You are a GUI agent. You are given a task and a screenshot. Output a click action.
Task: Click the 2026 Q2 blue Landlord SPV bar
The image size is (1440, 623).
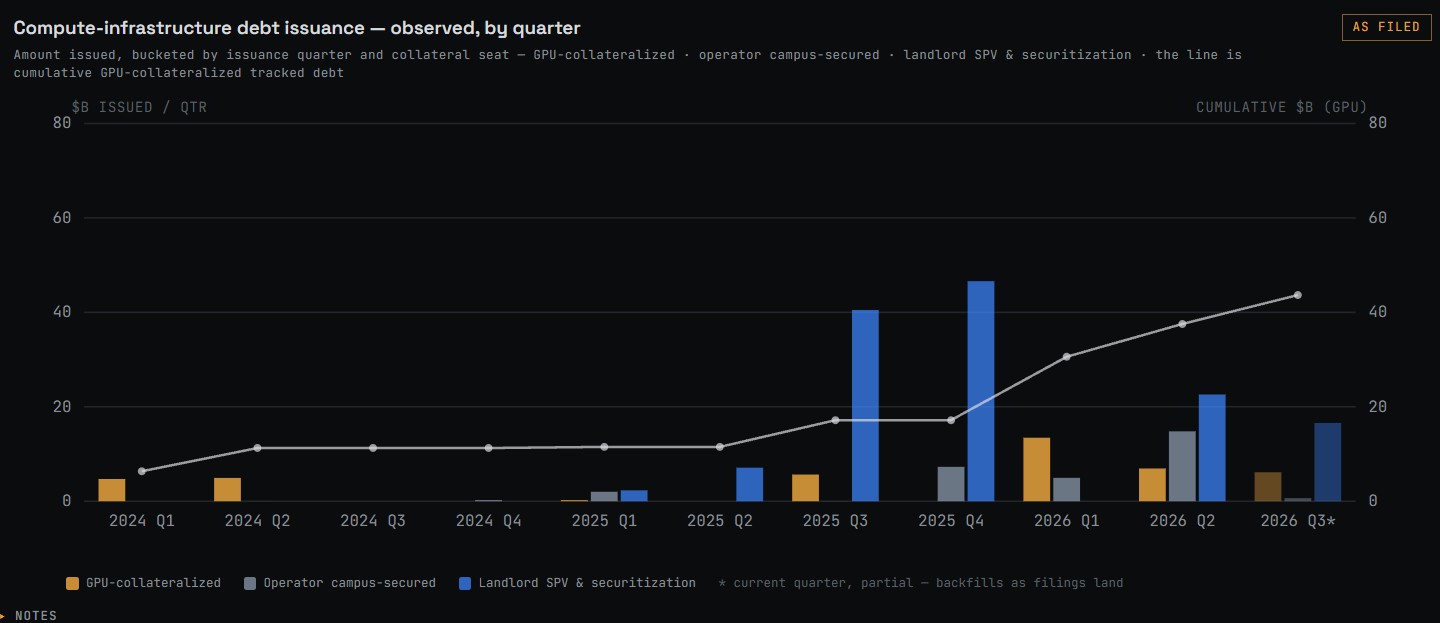coord(1212,448)
